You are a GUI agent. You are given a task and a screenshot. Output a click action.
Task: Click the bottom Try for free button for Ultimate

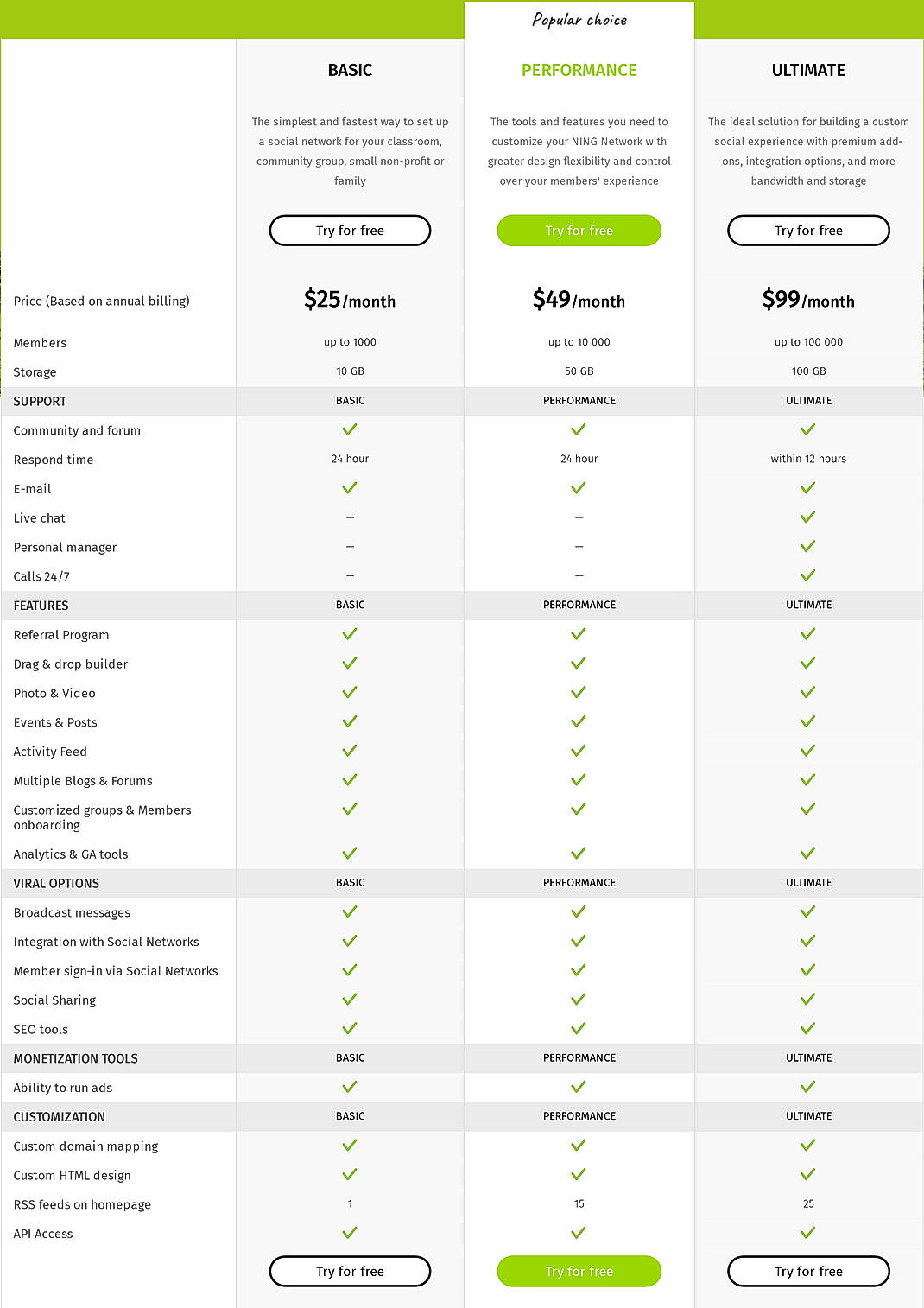click(807, 1271)
